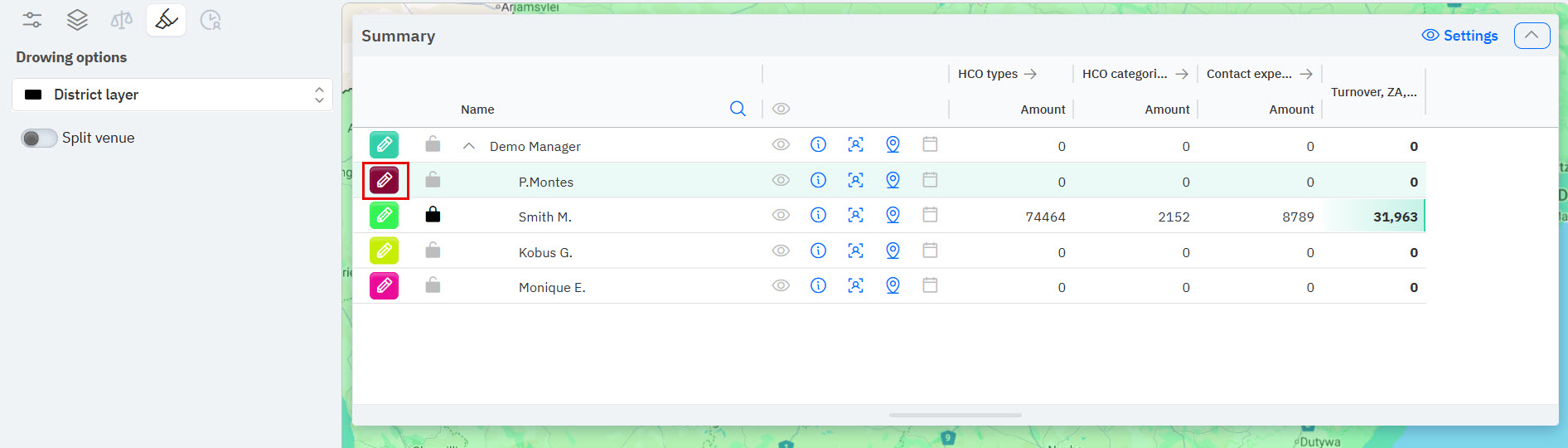Expand the HCO types column arrow
The height and width of the screenshot is (448, 1568).
1030,74
